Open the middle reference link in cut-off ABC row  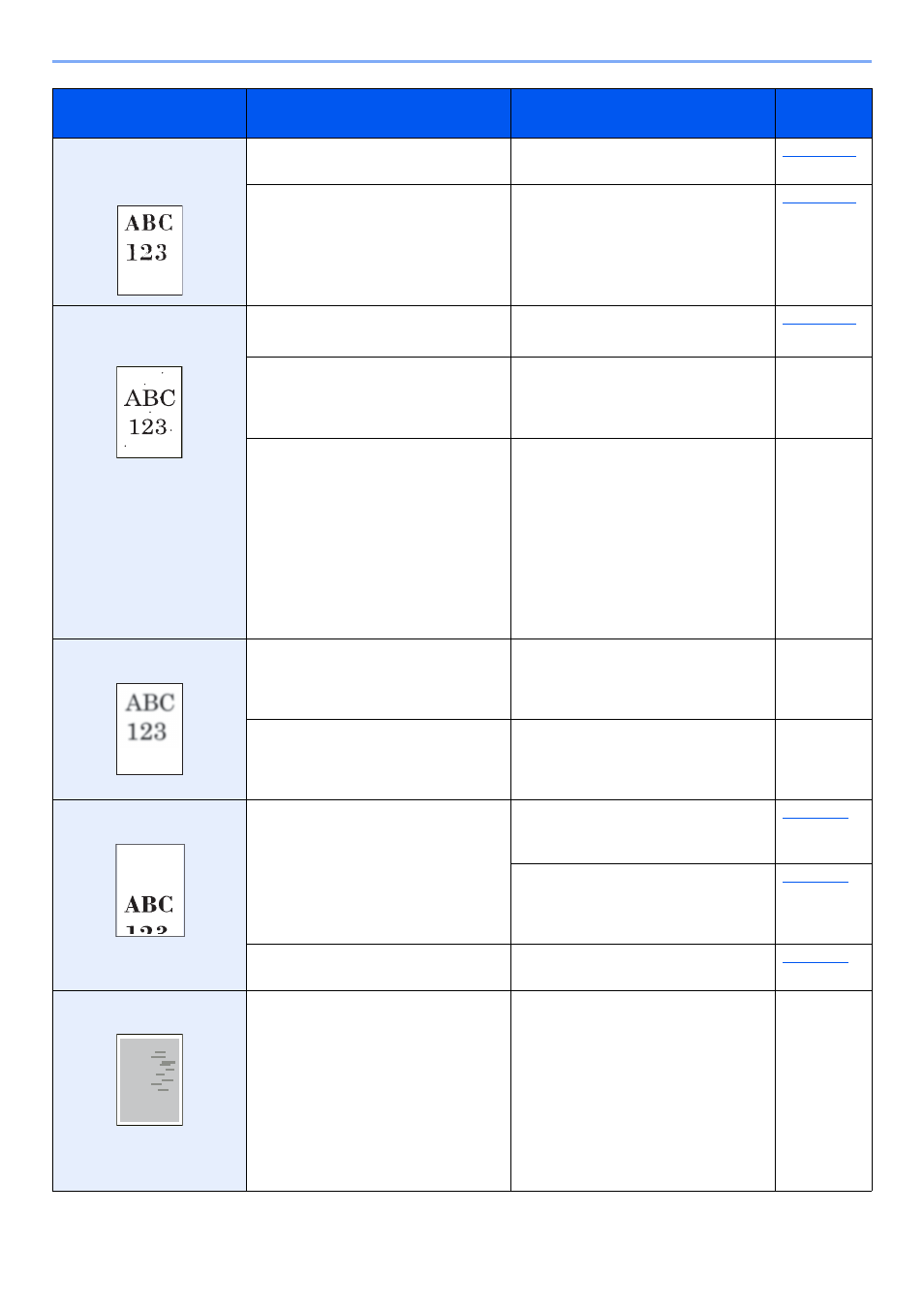point(816,882)
